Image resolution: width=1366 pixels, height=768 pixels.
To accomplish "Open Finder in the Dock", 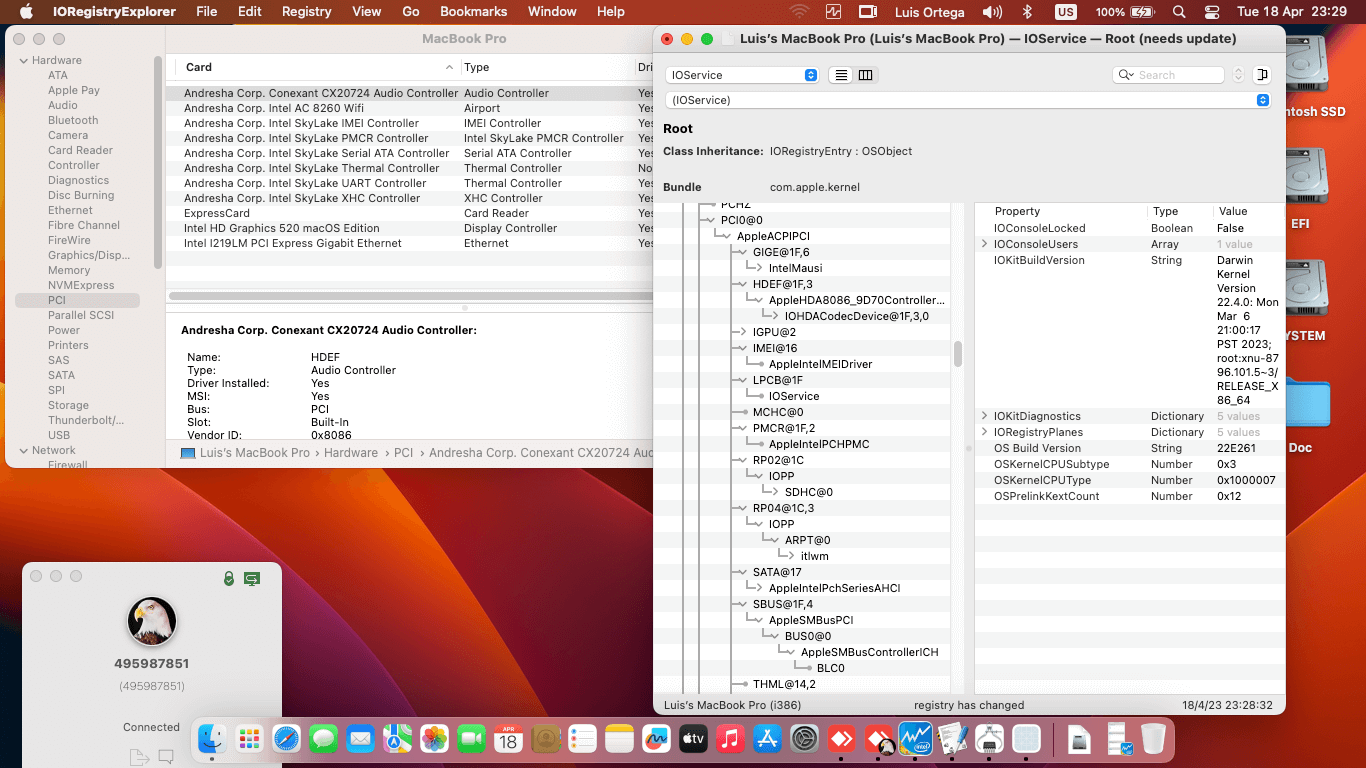I will [212, 739].
